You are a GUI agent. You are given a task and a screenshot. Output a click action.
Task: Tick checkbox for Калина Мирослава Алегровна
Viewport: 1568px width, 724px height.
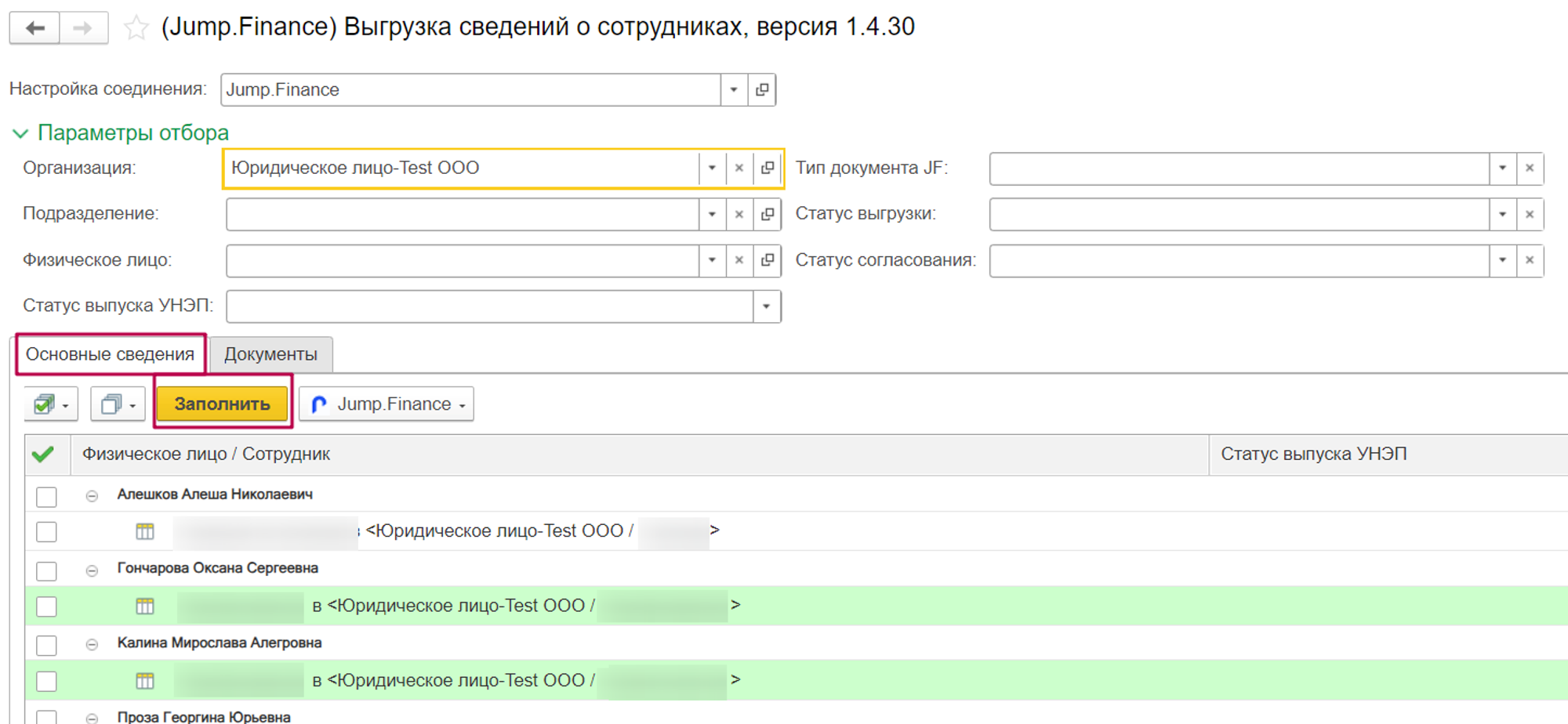46,645
